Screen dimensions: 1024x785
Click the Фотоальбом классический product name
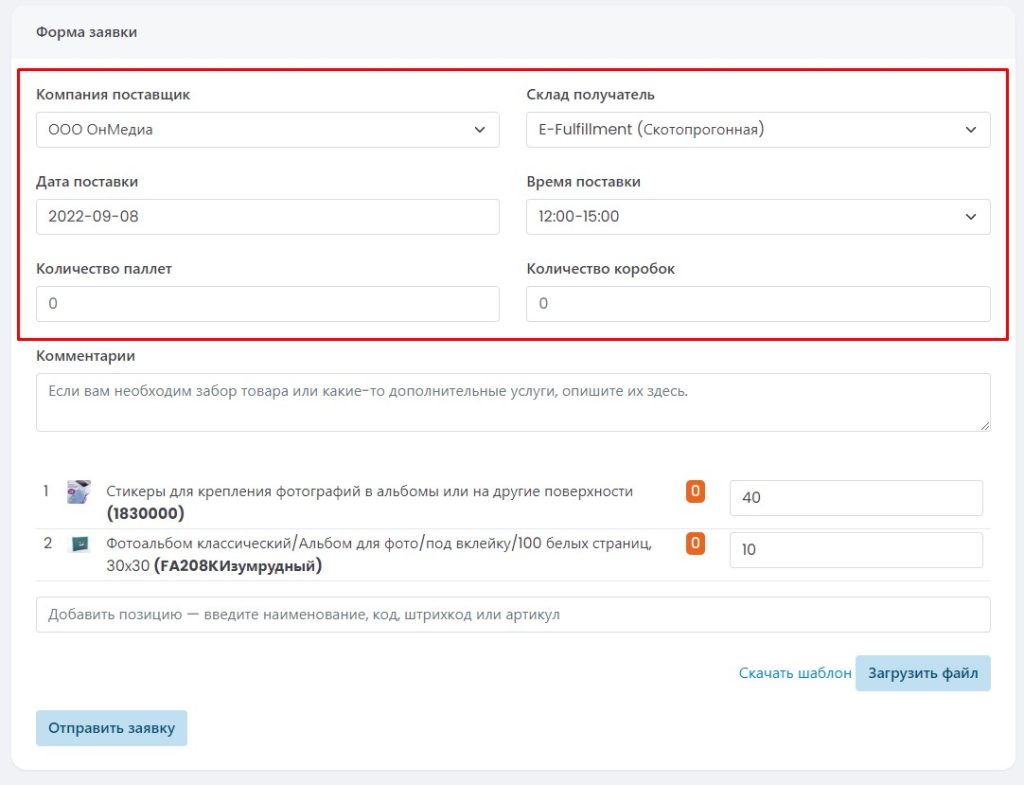coord(378,554)
